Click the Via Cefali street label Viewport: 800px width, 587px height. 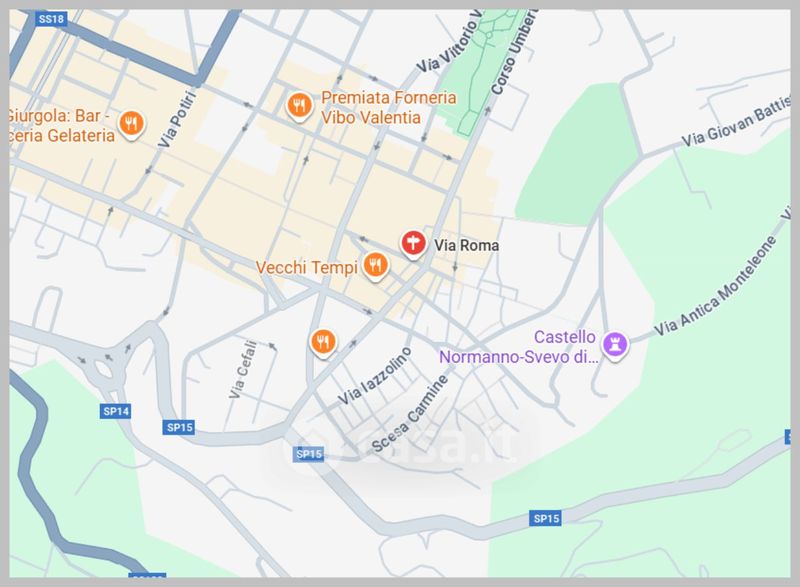pos(242,370)
